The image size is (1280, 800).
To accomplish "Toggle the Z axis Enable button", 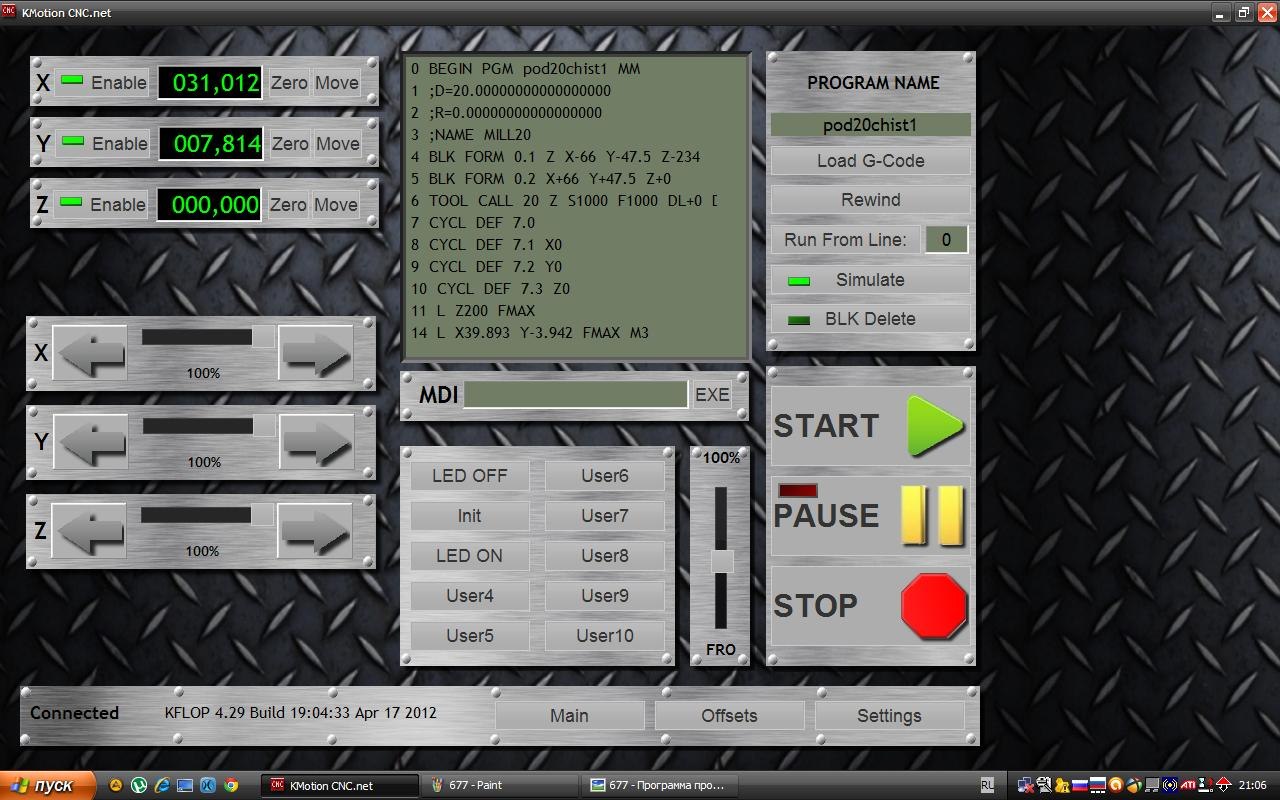I will 101,205.
